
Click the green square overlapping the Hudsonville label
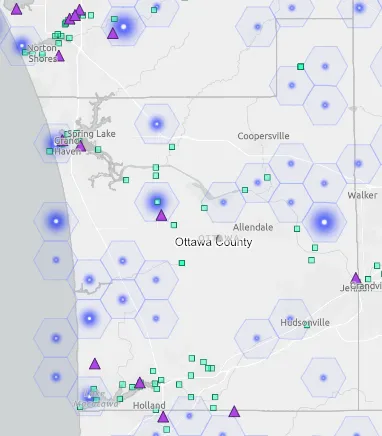coord(307,325)
